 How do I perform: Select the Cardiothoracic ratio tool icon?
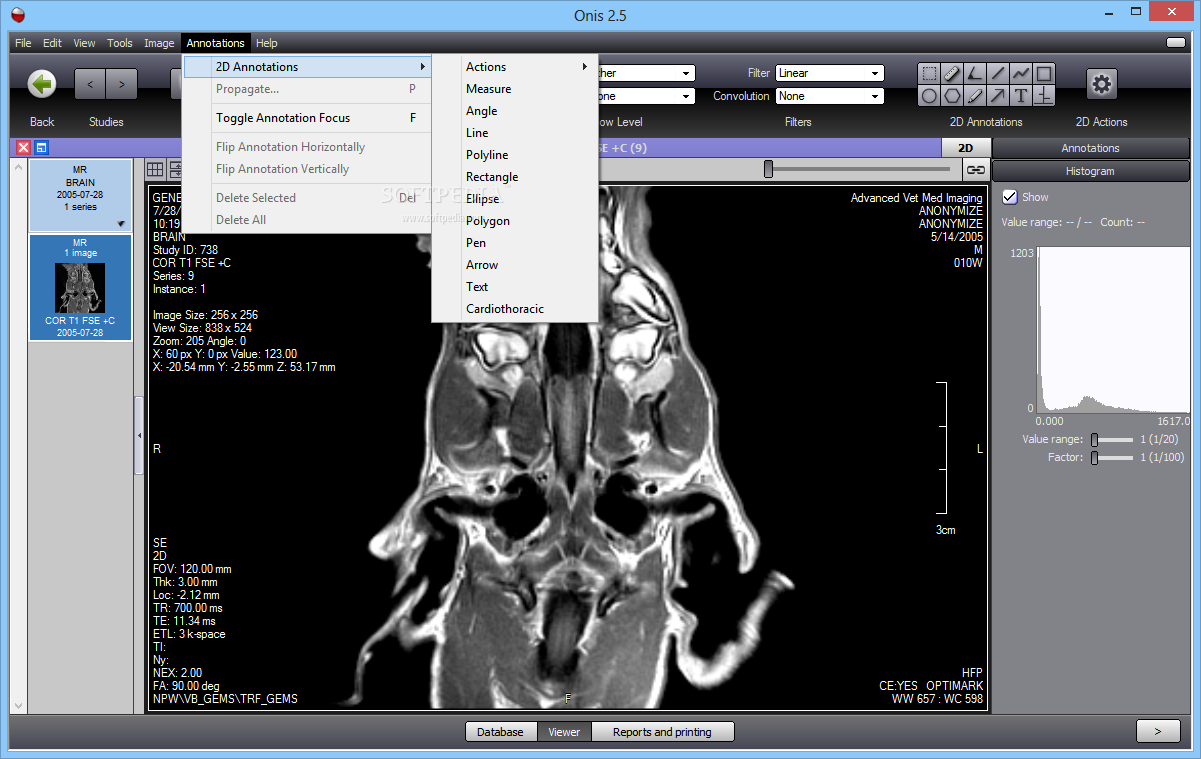(1044, 96)
